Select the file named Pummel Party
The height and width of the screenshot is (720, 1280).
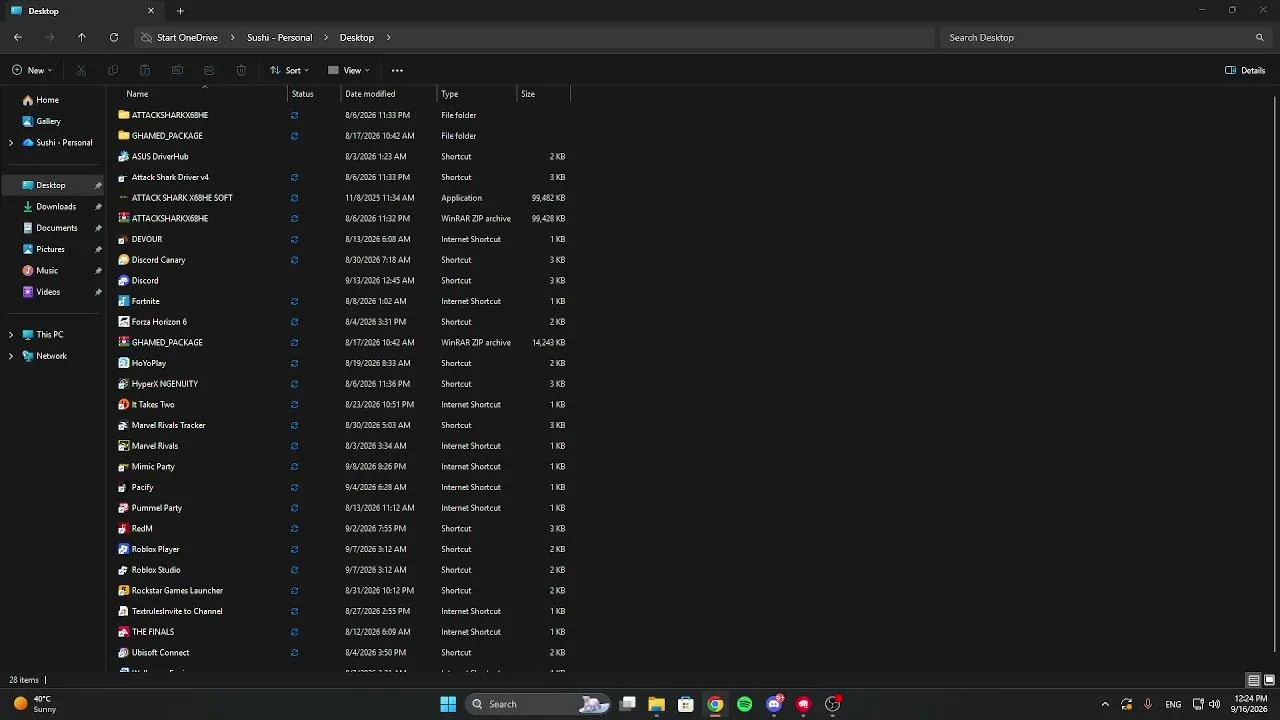point(157,508)
